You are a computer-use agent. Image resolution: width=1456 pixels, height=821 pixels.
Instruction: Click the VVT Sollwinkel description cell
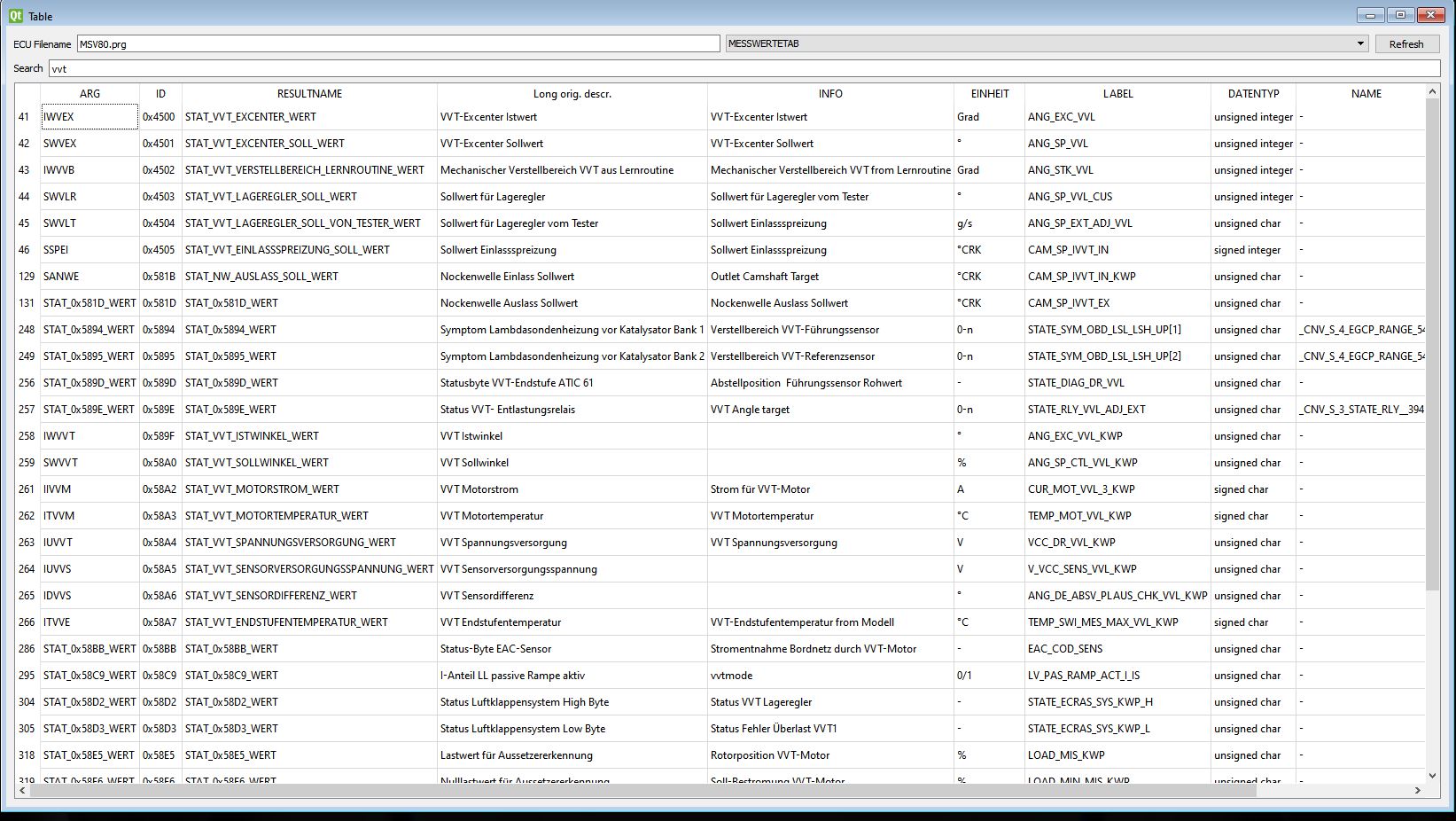(572, 463)
